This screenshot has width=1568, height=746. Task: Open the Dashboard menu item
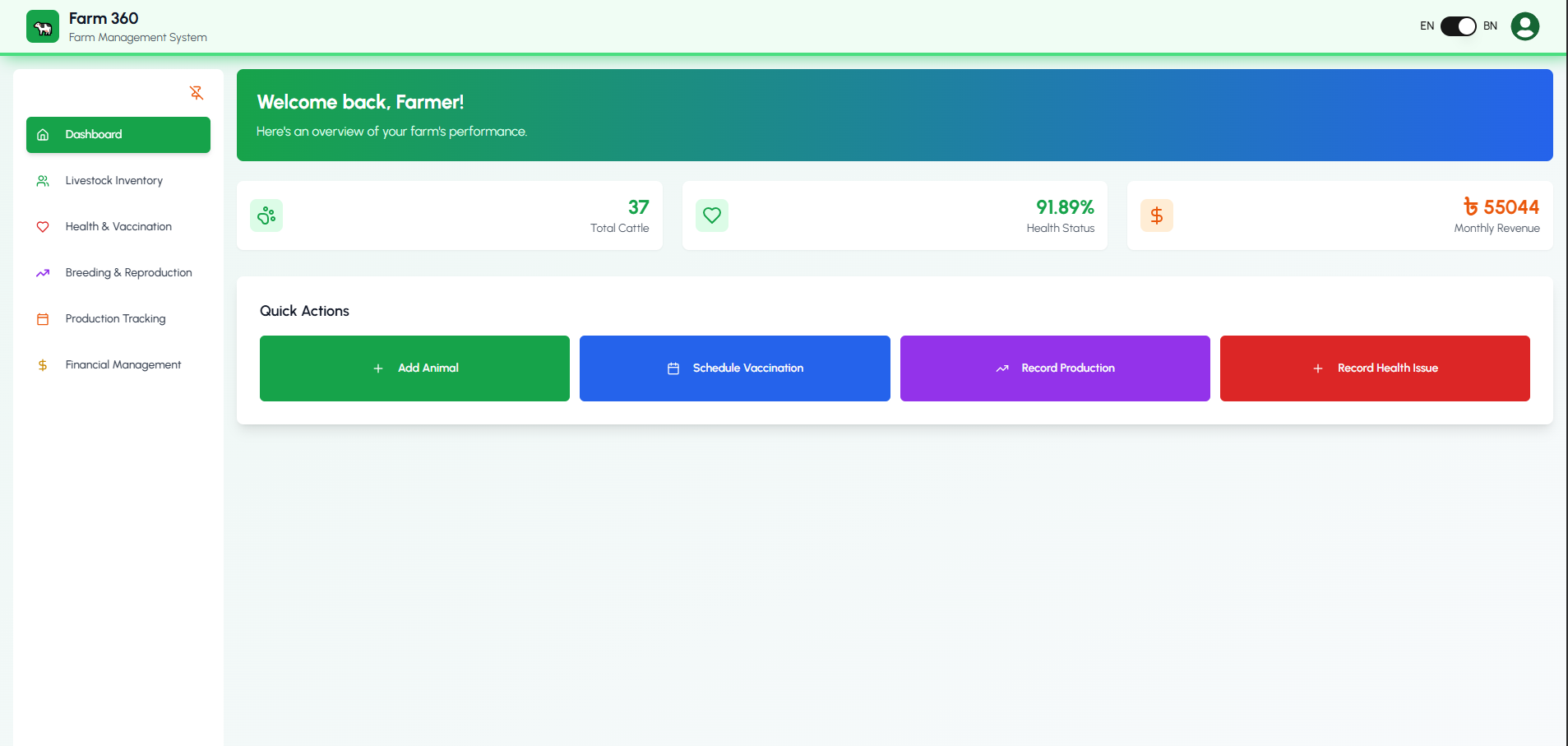pyautogui.click(x=118, y=134)
